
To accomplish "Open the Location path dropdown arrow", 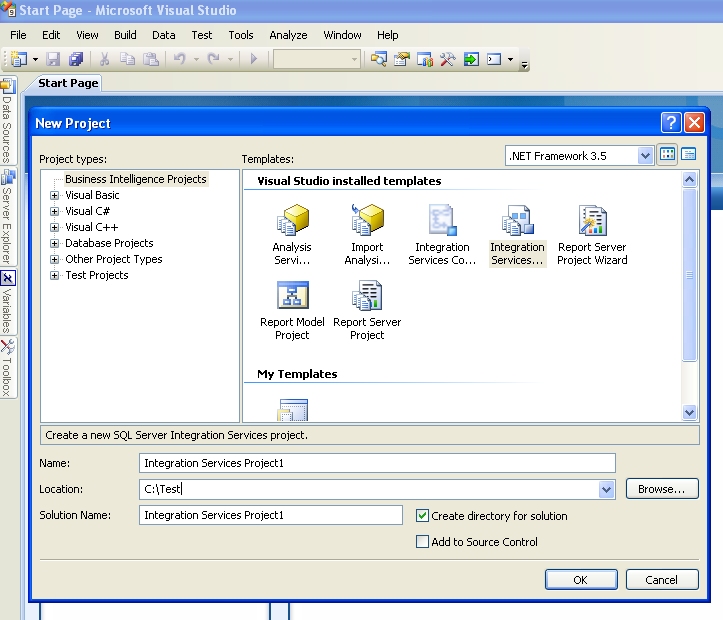I will (606, 489).
